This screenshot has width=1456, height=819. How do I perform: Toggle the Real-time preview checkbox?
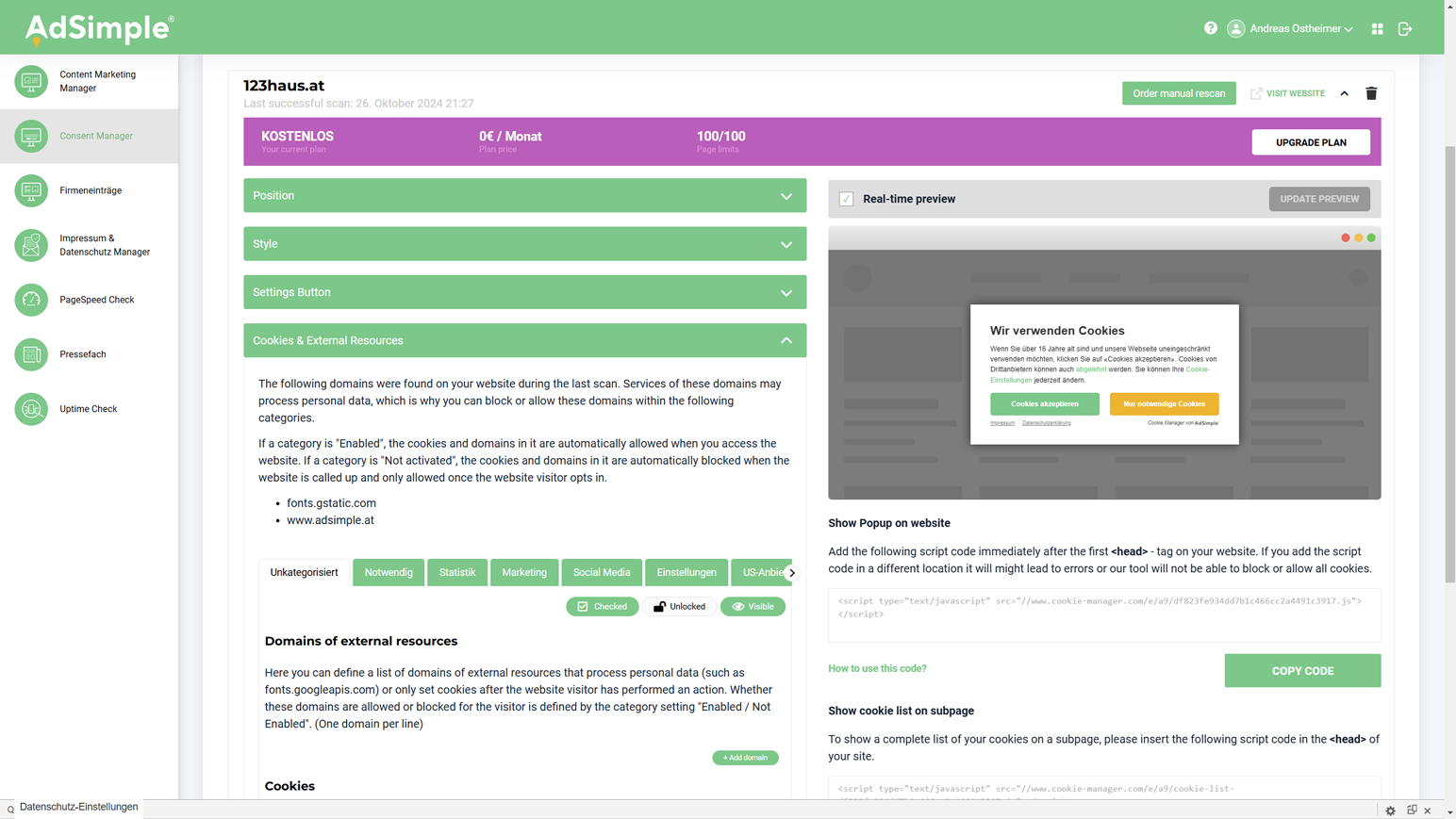(846, 199)
